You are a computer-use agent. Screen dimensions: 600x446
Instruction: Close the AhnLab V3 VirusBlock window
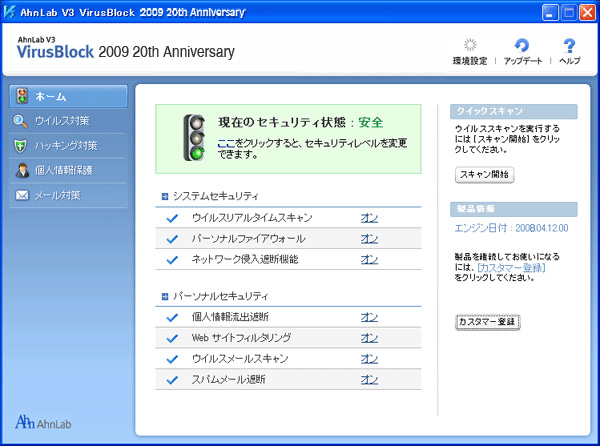pyautogui.click(x=587, y=13)
